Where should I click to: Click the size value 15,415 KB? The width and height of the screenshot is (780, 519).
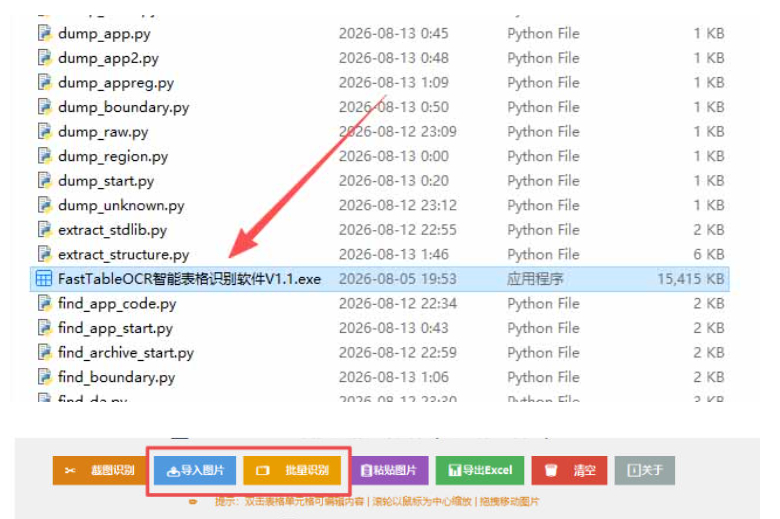(690, 279)
